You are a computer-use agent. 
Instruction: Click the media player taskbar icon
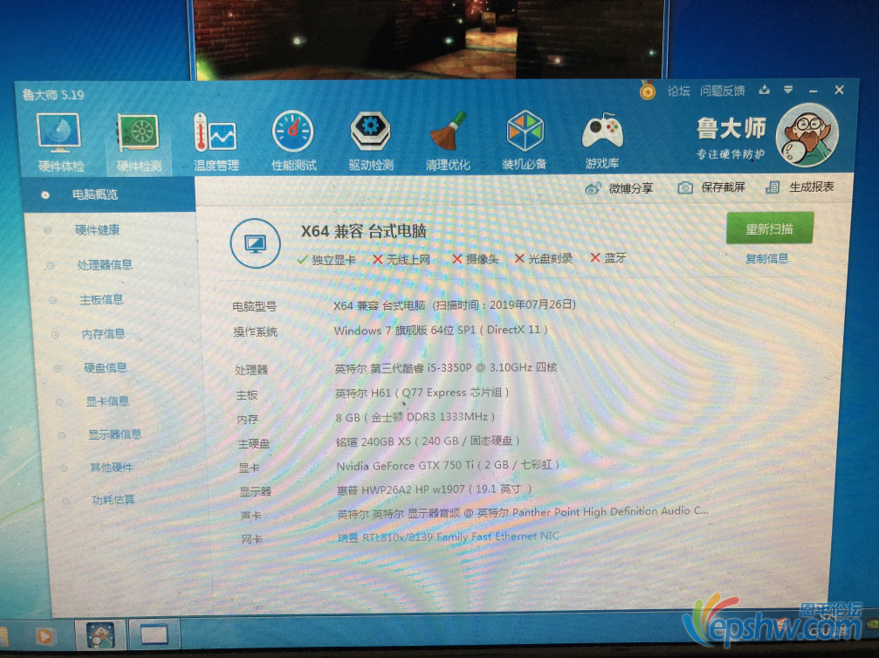tap(45, 636)
